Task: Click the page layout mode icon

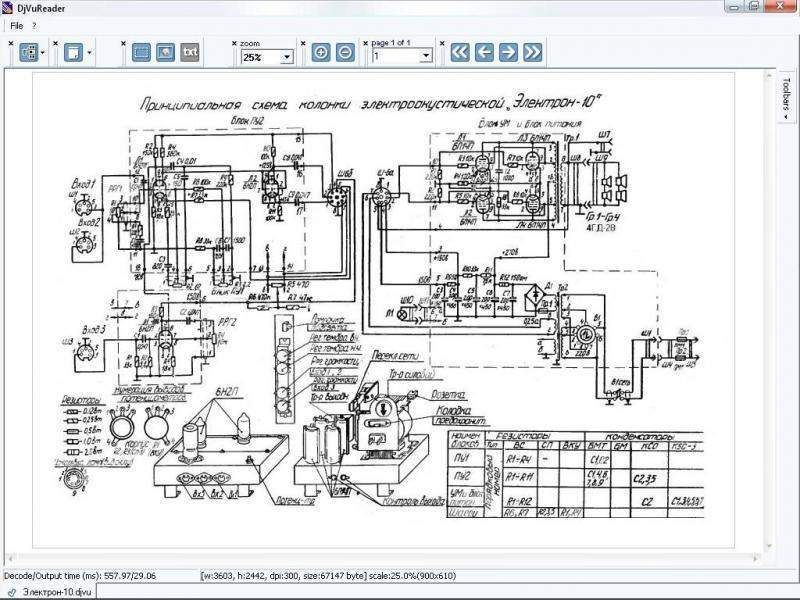Action: tap(29, 52)
